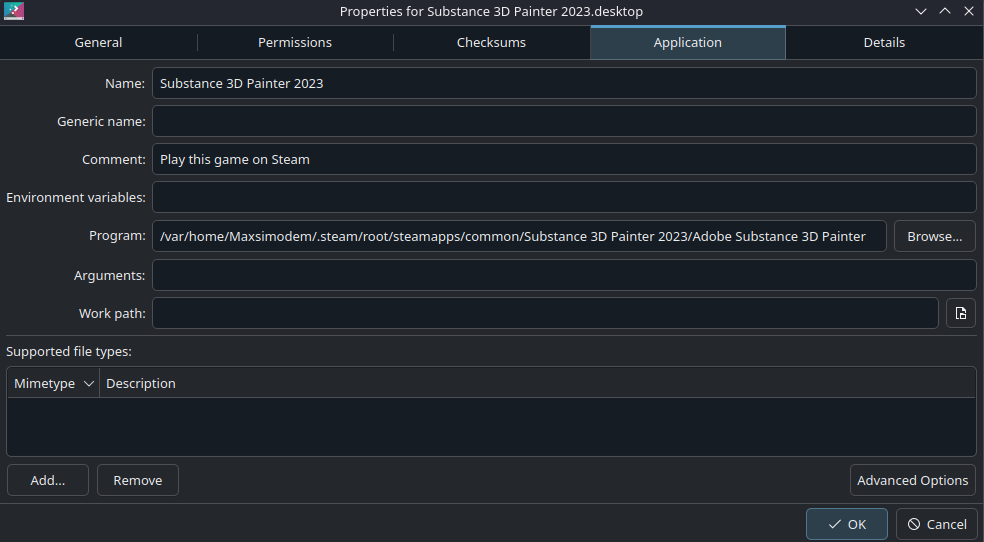The image size is (984, 542).
Task: Select the Application tab
Action: [687, 43]
